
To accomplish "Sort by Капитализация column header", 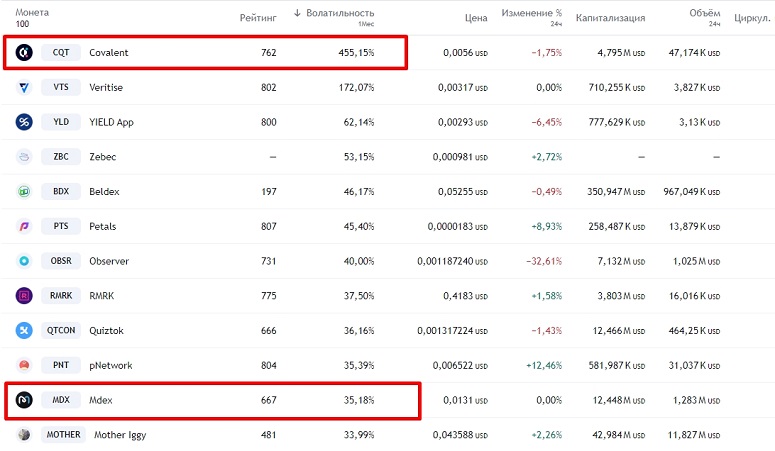I will coord(610,17).
